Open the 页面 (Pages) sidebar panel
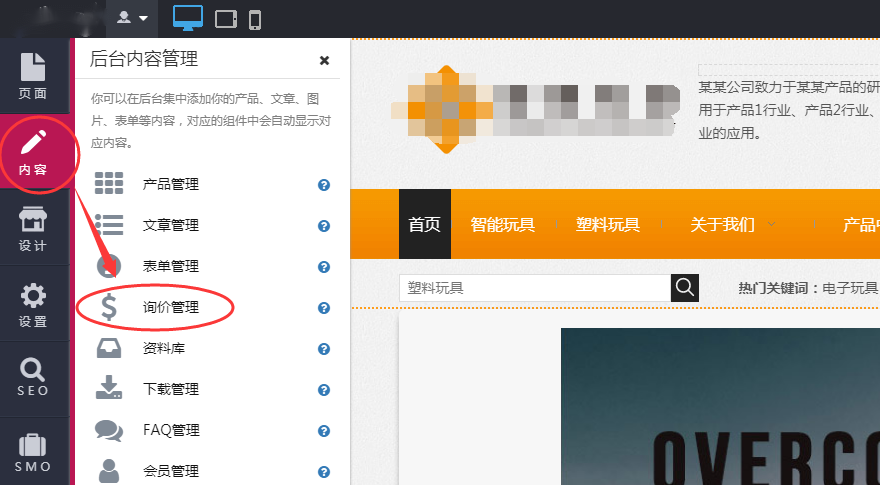This screenshot has height=485, width=880. pyautogui.click(x=33, y=76)
